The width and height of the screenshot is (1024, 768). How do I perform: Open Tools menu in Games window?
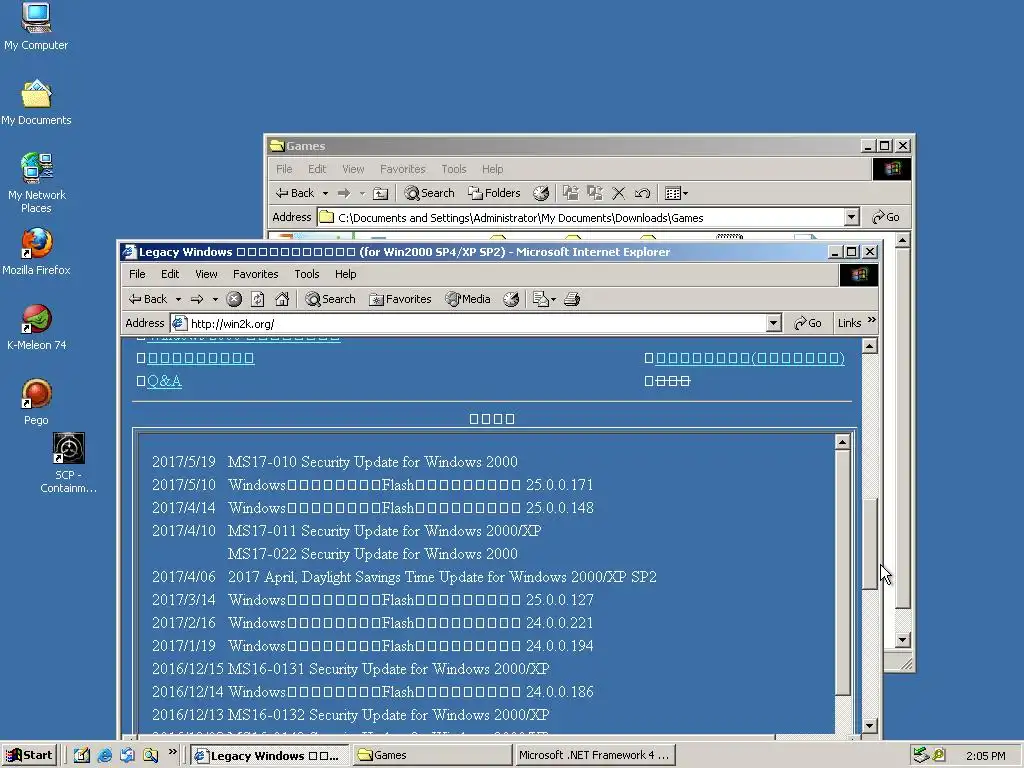453,169
